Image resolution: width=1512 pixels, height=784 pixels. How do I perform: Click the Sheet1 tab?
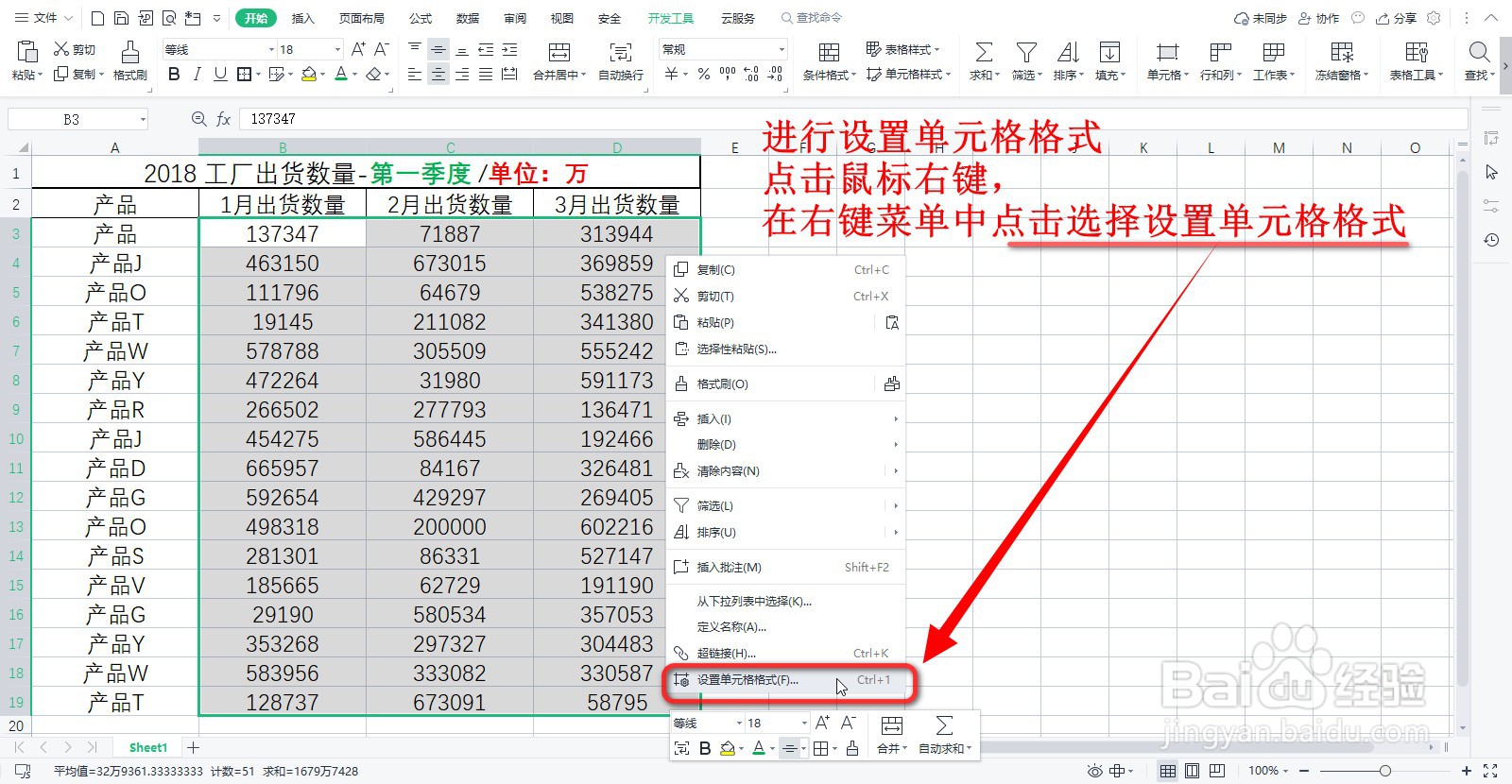[148, 747]
